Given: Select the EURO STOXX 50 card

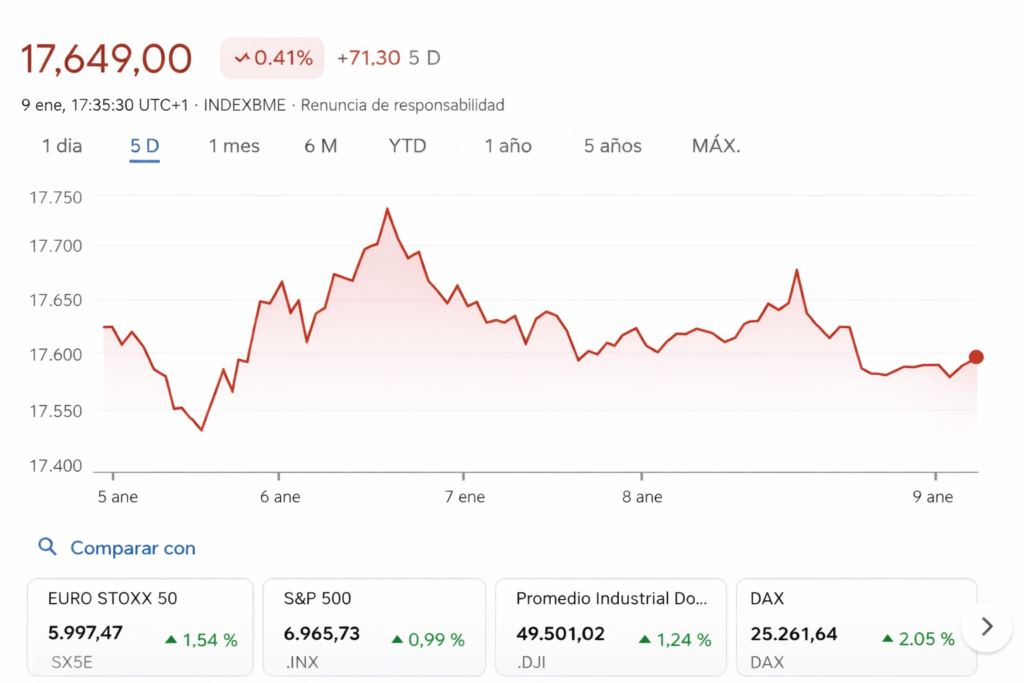Looking at the screenshot, I should coord(140,626).
